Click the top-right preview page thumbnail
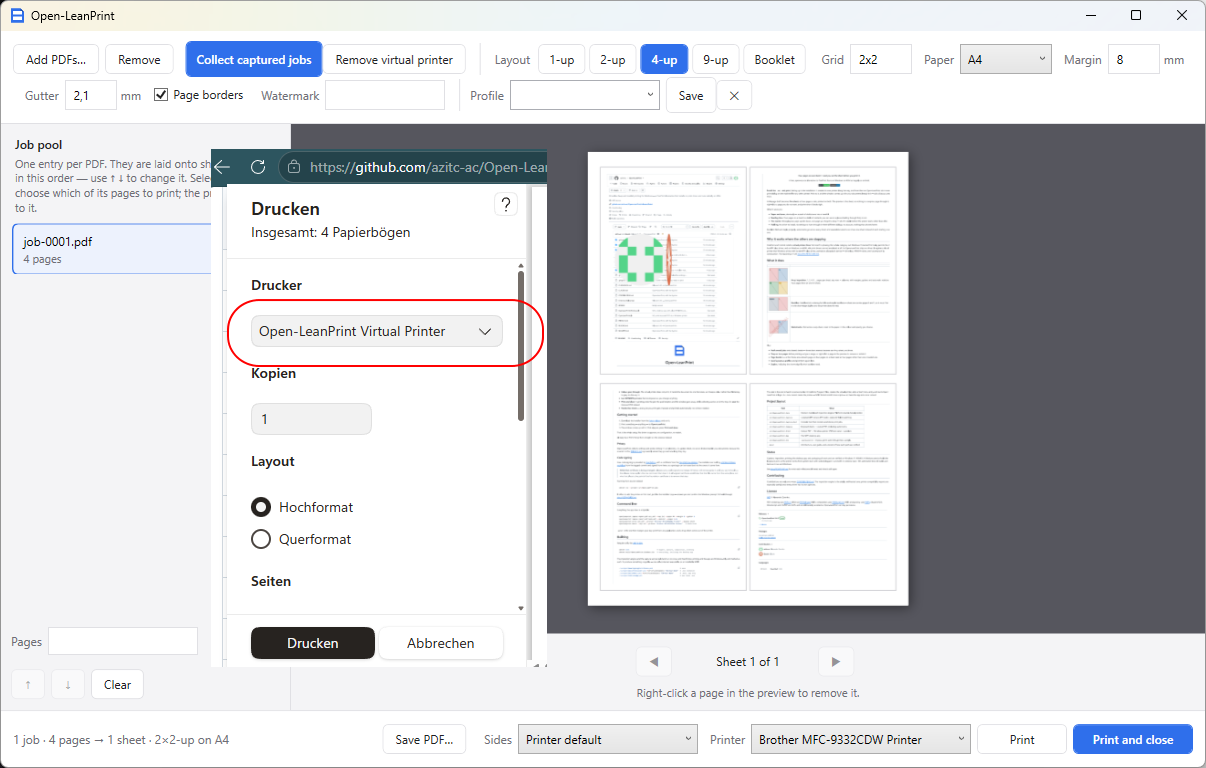 click(x=822, y=269)
